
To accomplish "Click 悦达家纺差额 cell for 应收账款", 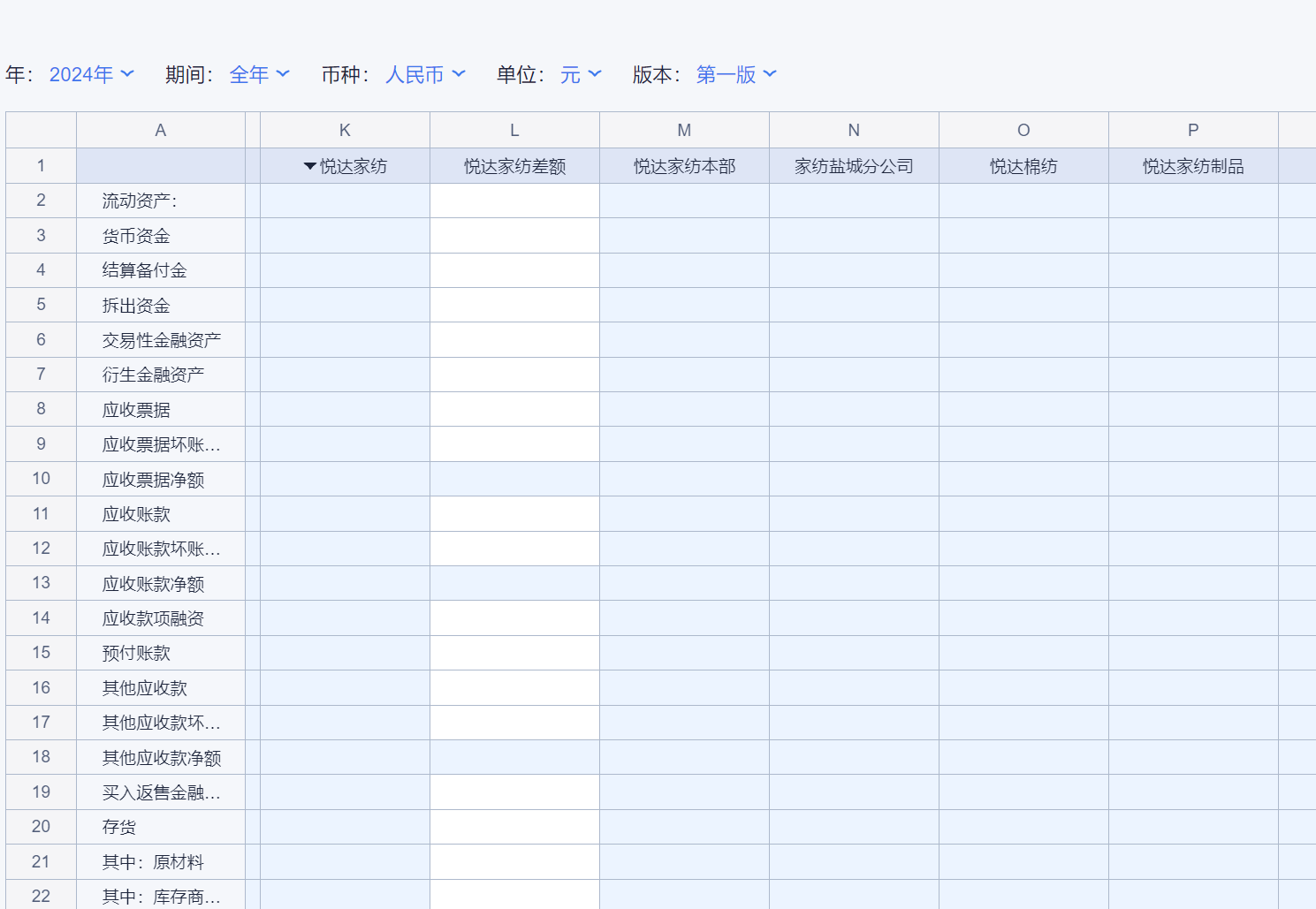I will coord(514,514).
